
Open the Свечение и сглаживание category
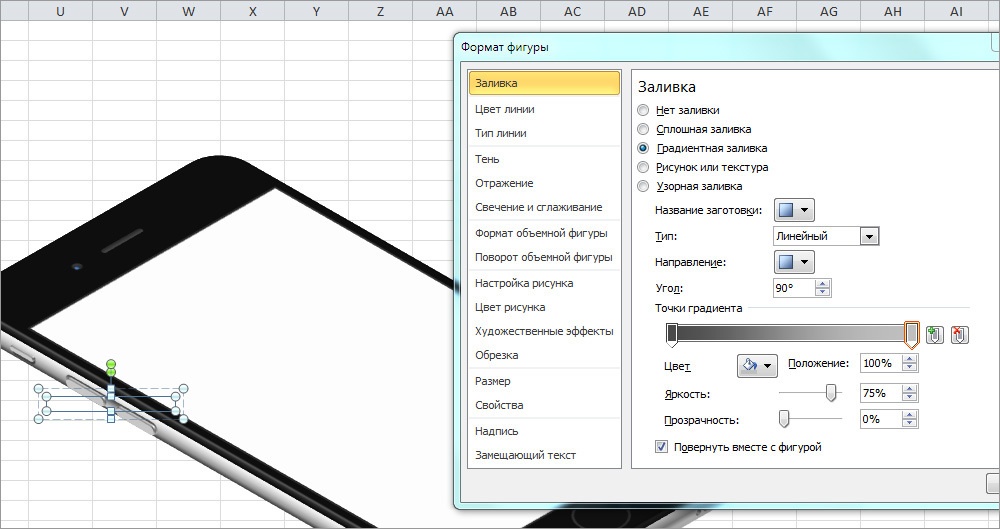tap(544, 207)
